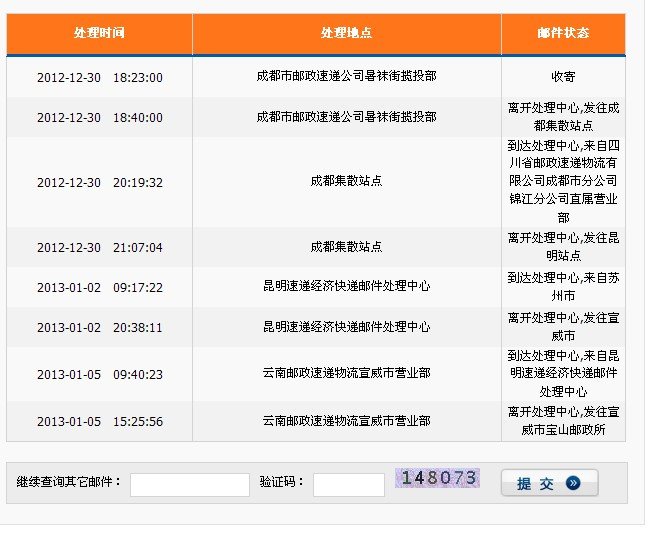Image resolution: width=655 pixels, height=533 pixels.
Task: Click the 处理地点 column header
Action: click(x=346, y=33)
